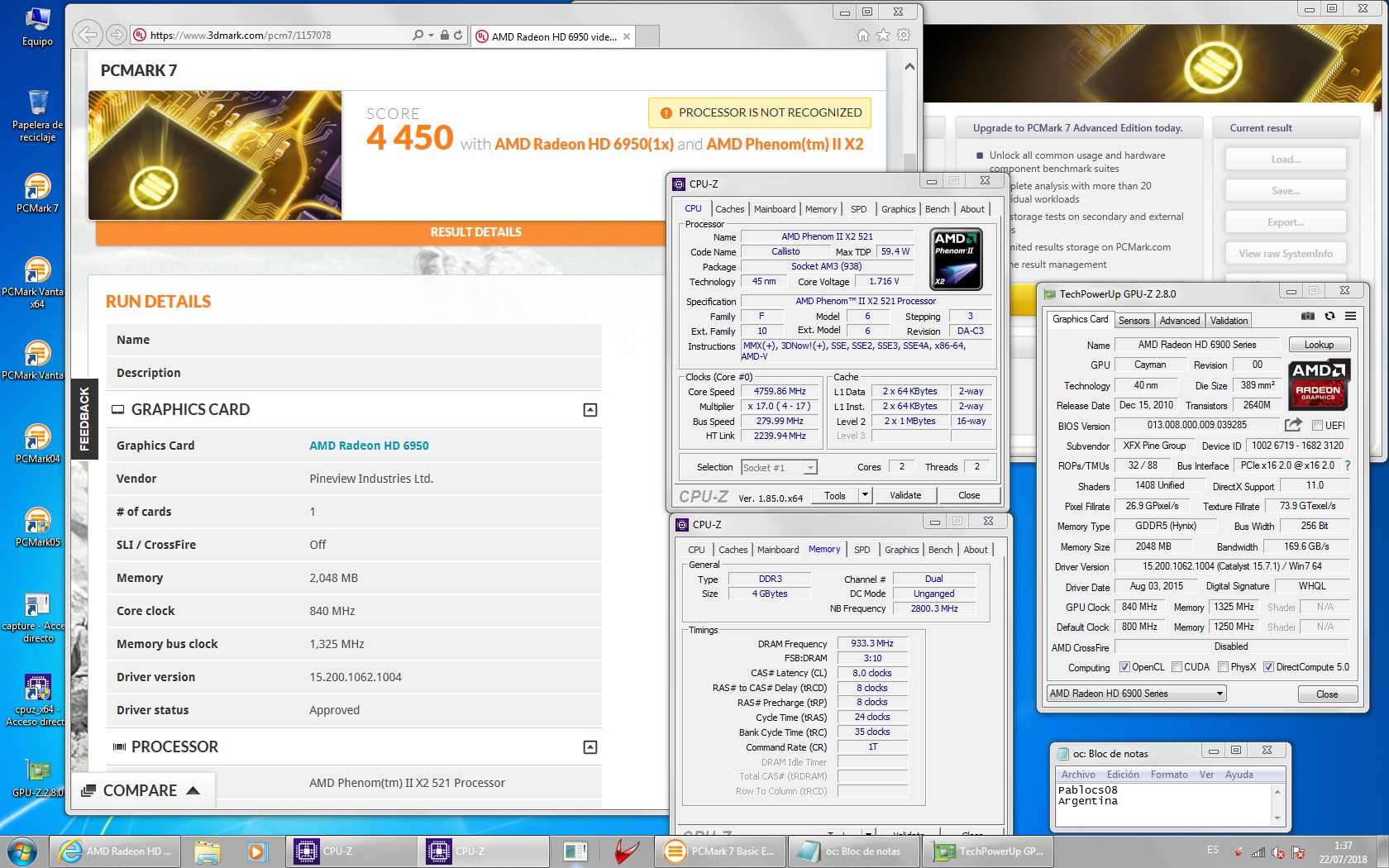This screenshot has width=1389, height=868.
Task: Click the Bus Interface question mark in GPU-Z
Action: click(x=1348, y=465)
